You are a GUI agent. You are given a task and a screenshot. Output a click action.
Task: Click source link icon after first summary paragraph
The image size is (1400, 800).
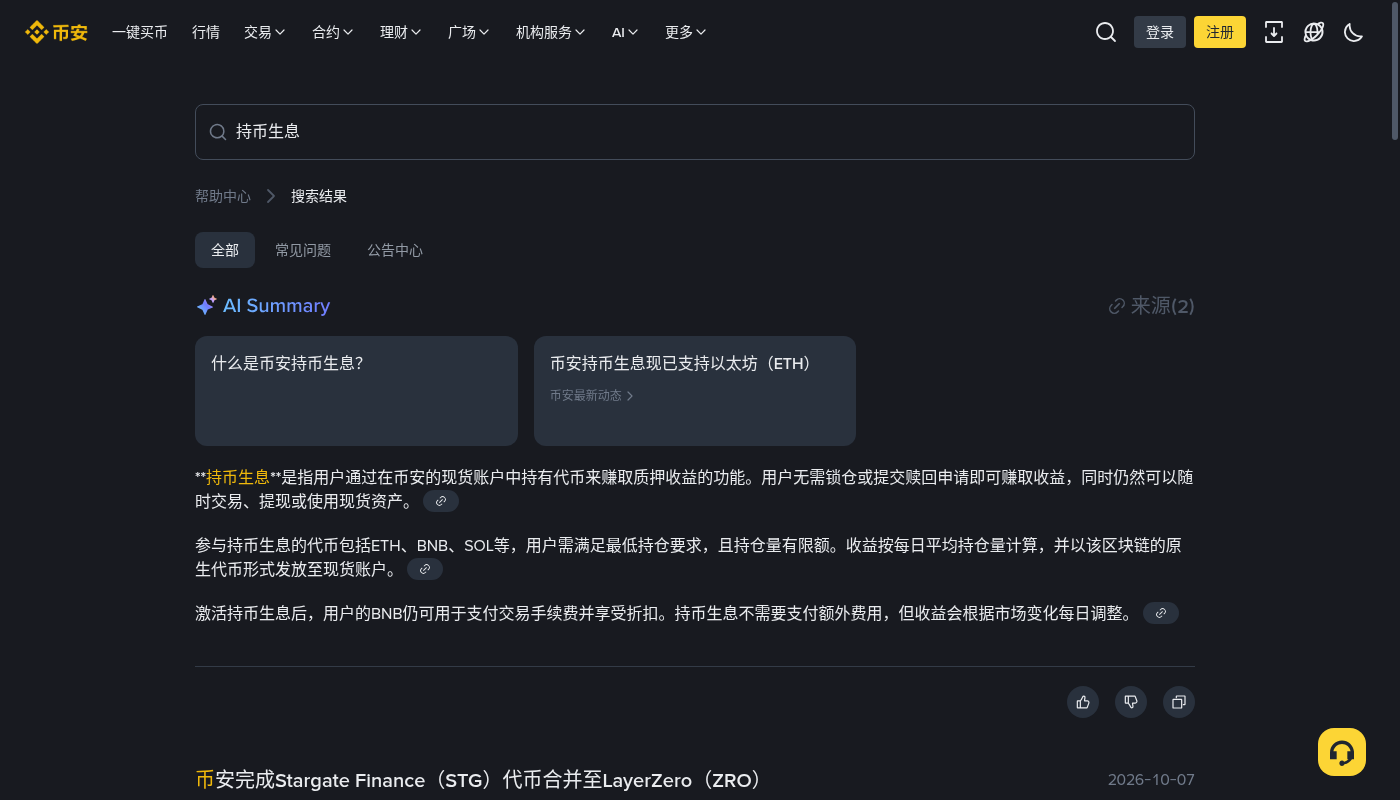point(441,501)
